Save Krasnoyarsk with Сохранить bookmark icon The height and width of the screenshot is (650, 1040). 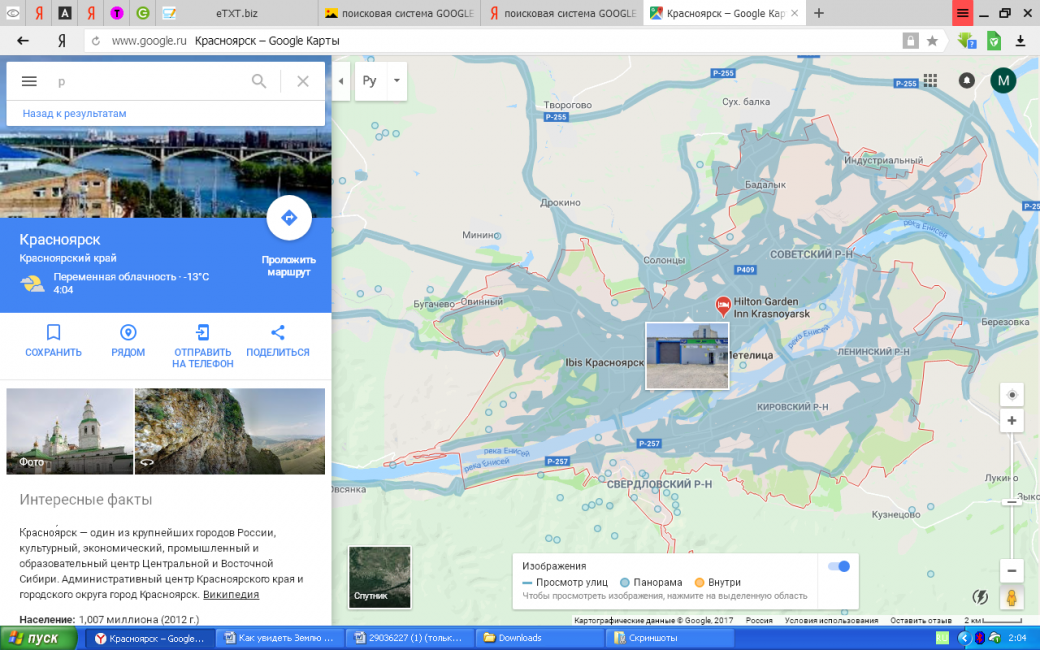pos(54,333)
